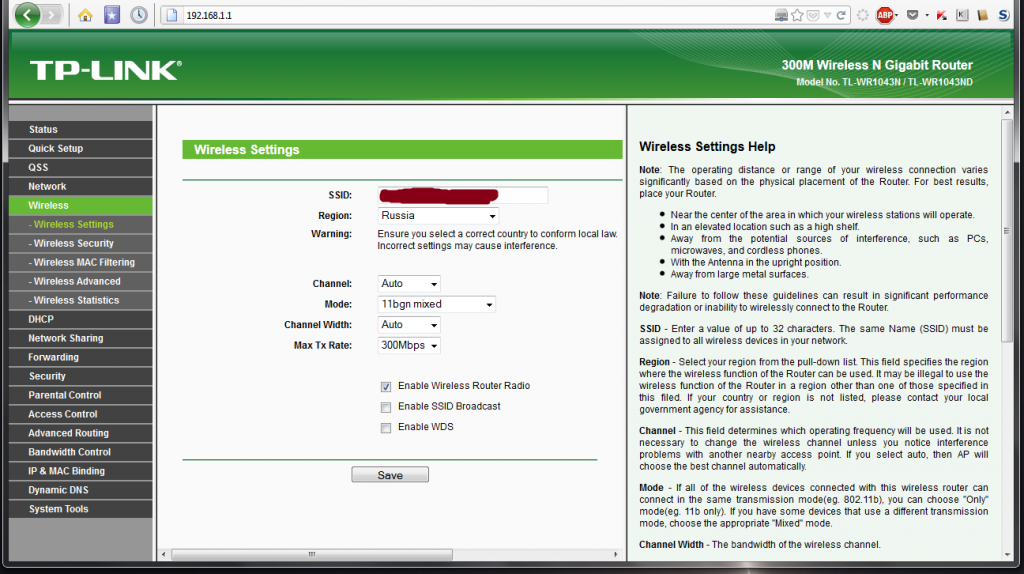The image size is (1024, 574).
Task: Open Dynamic DNS in the sidebar
Action: click(81, 489)
